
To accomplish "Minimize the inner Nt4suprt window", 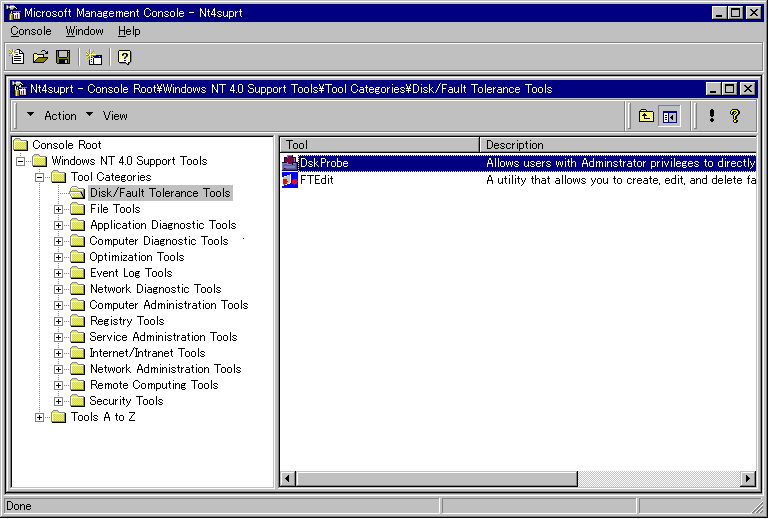I will 714,89.
